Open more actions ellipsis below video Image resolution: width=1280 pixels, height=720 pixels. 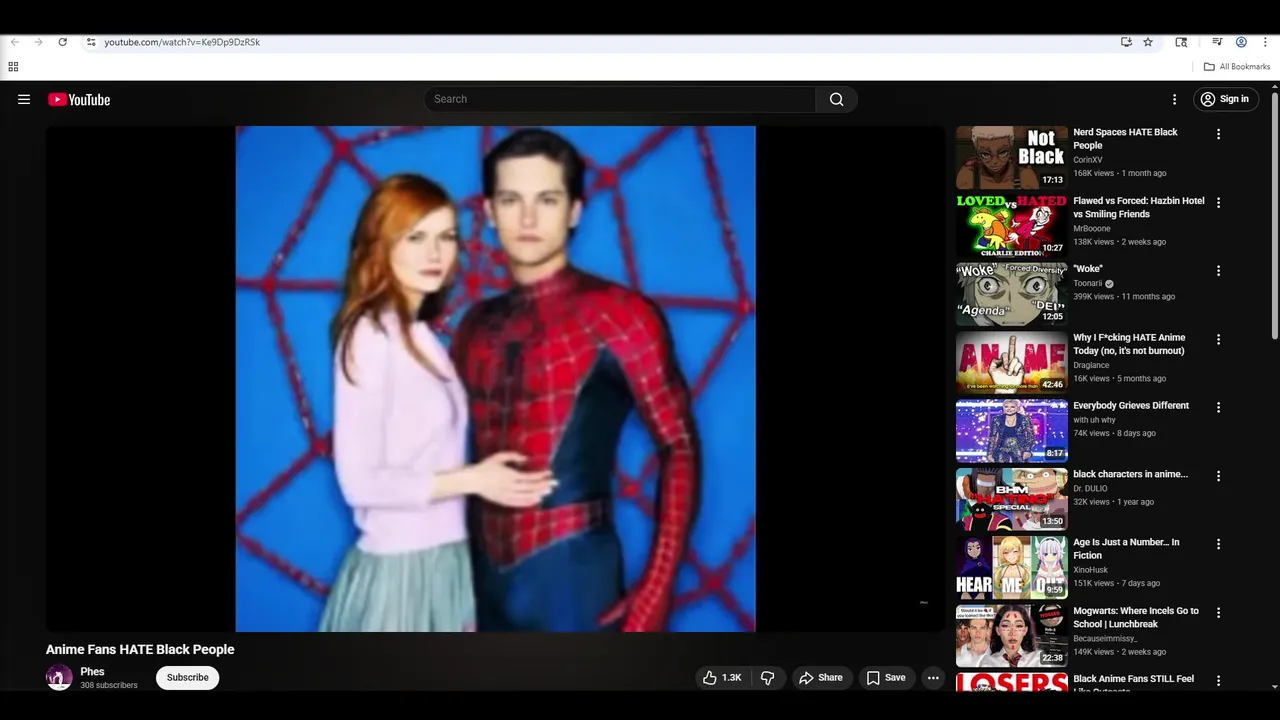coord(933,678)
